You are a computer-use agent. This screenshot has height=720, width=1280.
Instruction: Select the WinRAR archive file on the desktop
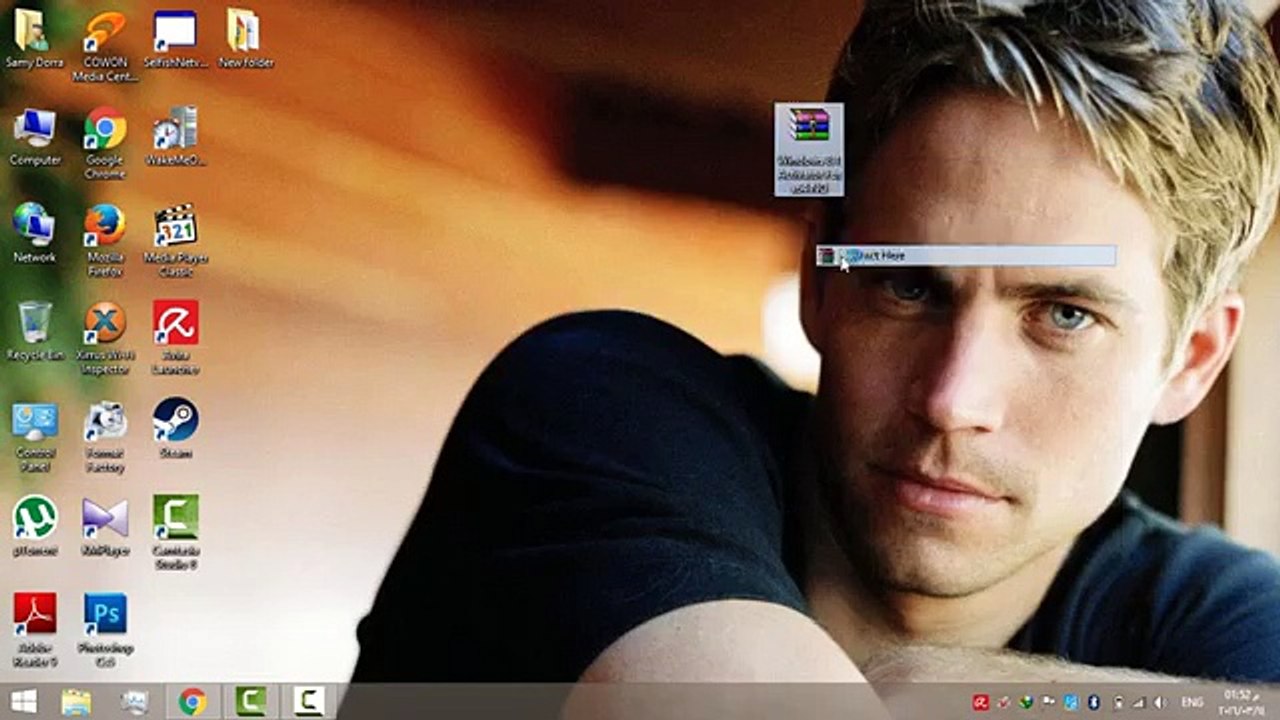tap(809, 149)
